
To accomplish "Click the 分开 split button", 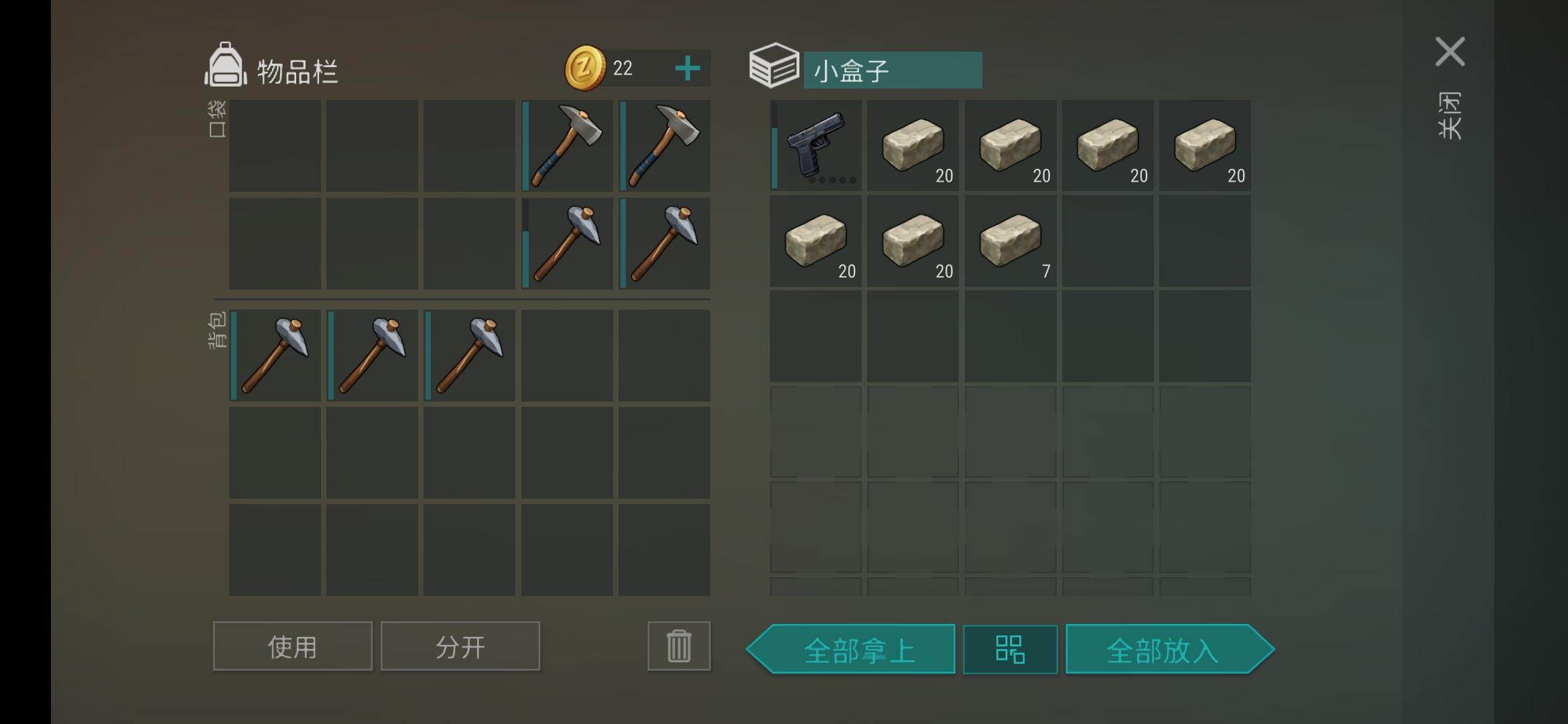I will point(460,646).
